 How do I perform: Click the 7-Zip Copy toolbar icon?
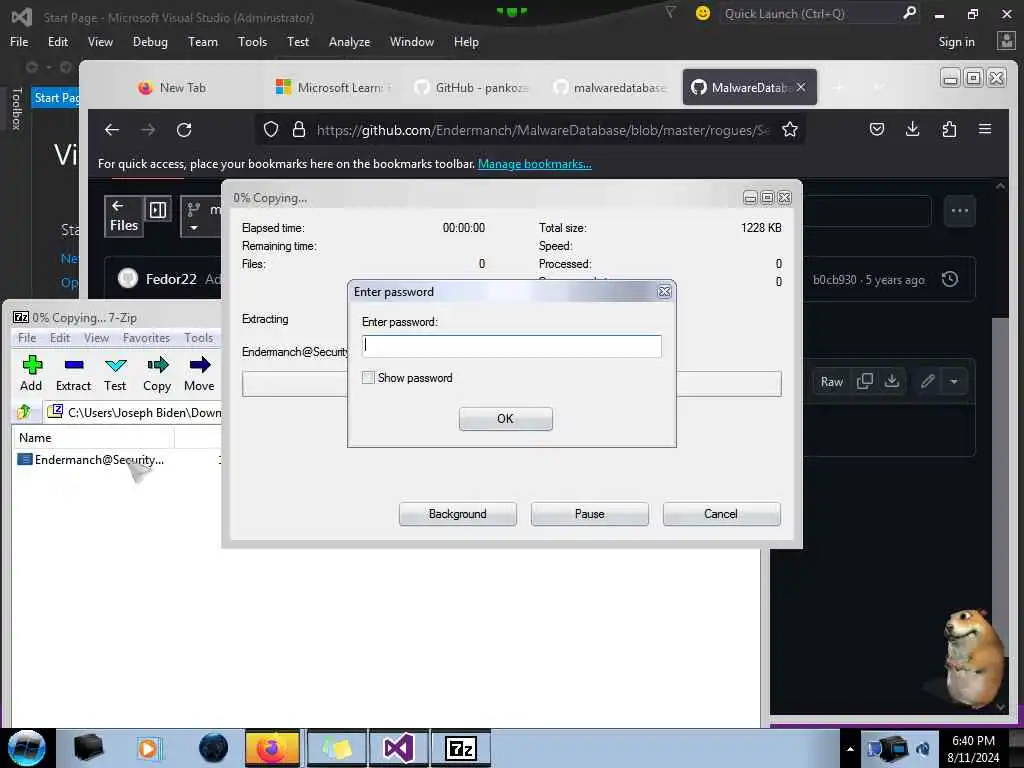click(x=157, y=373)
